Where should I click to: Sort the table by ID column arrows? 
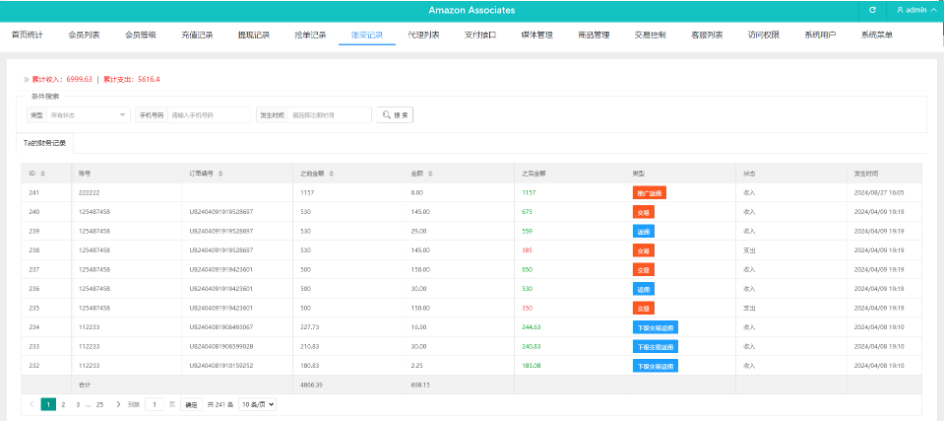43,173
